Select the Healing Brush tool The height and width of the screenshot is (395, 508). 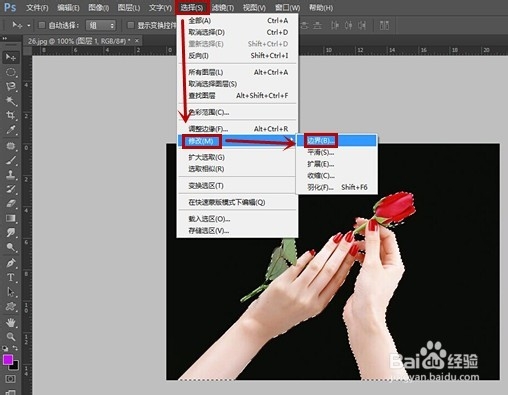click(11, 146)
